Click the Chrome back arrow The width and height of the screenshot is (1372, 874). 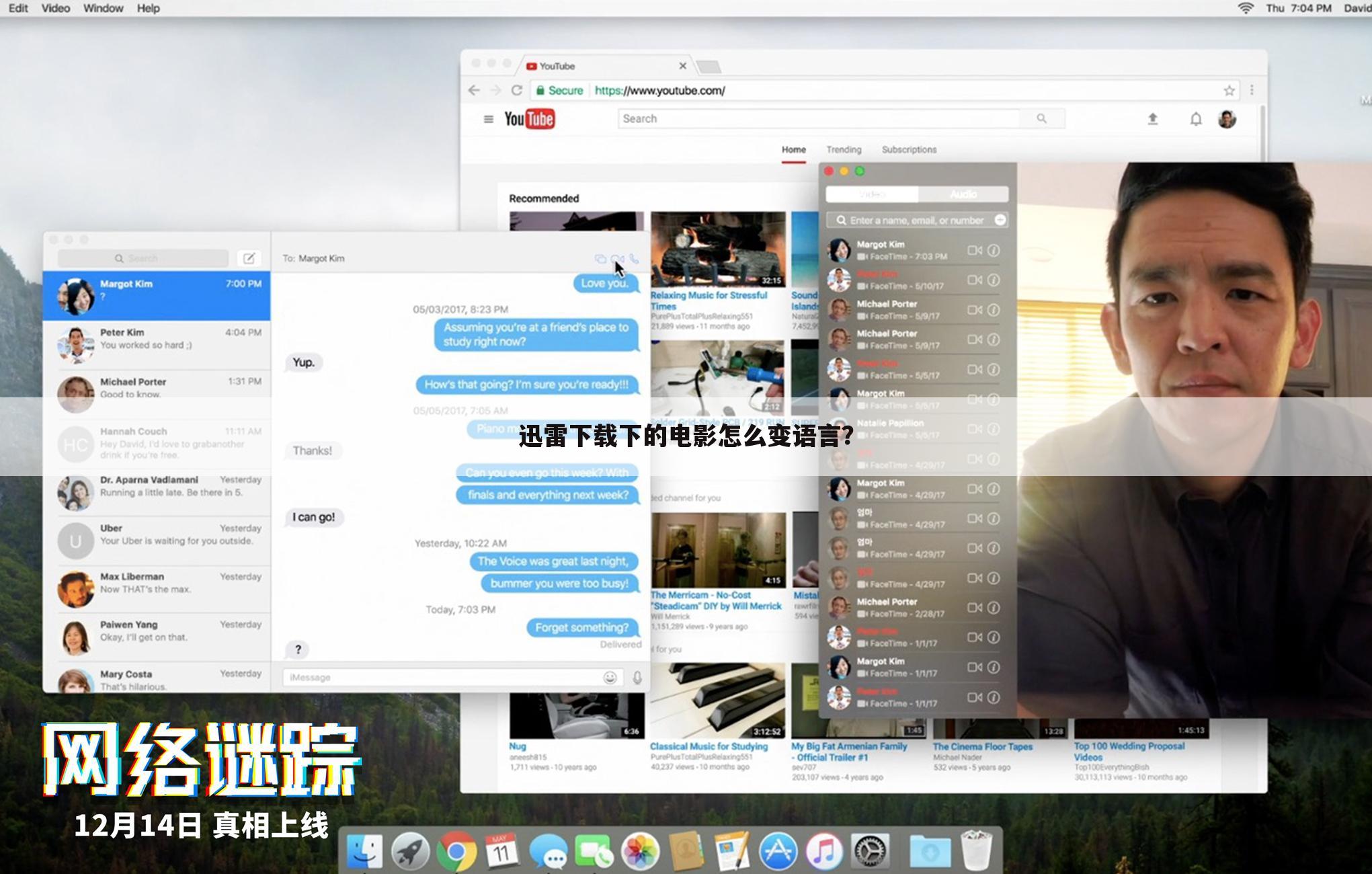(x=474, y=90)
